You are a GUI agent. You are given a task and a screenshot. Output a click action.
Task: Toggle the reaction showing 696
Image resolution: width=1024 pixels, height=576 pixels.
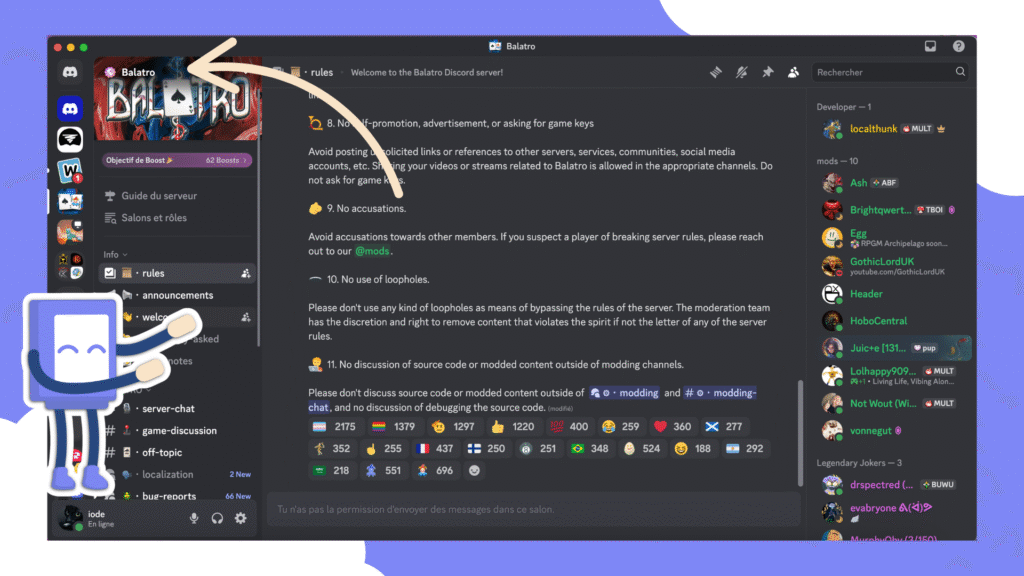tap(435, 470)
